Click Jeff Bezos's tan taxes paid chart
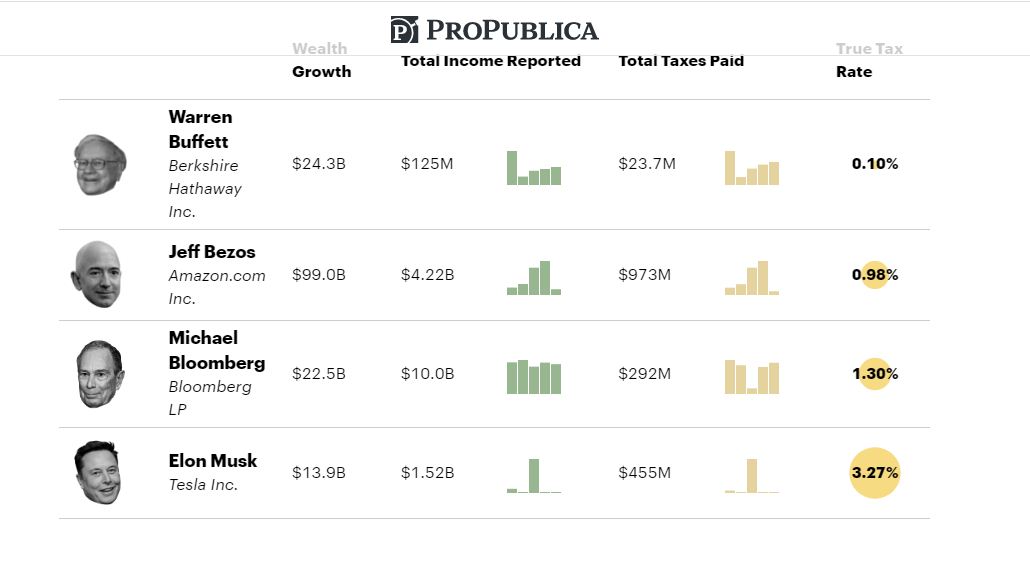 pos(752,278)
